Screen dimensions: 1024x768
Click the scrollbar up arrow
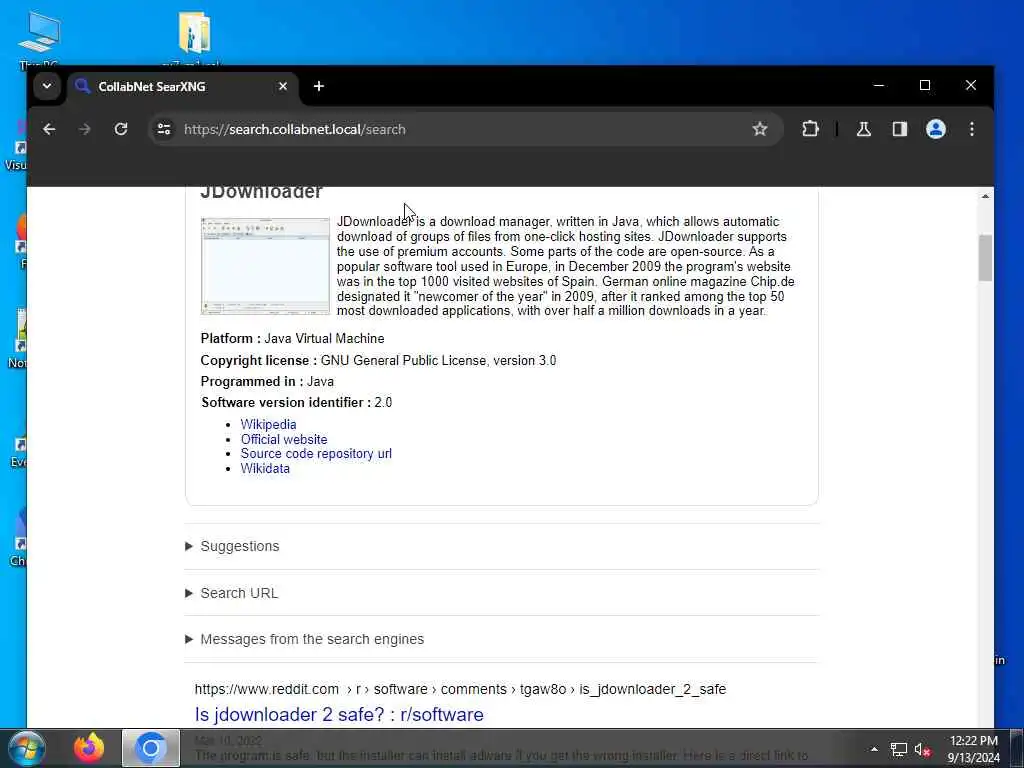click(985, 196)
